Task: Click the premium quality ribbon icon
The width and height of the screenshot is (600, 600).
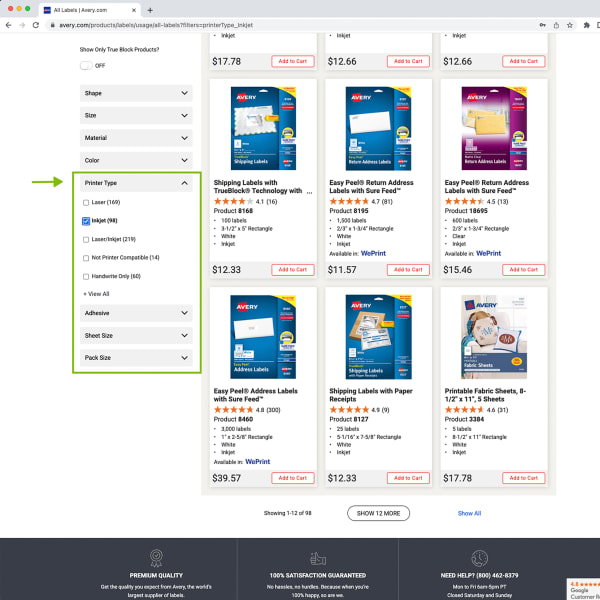Action: coord(156,558)
